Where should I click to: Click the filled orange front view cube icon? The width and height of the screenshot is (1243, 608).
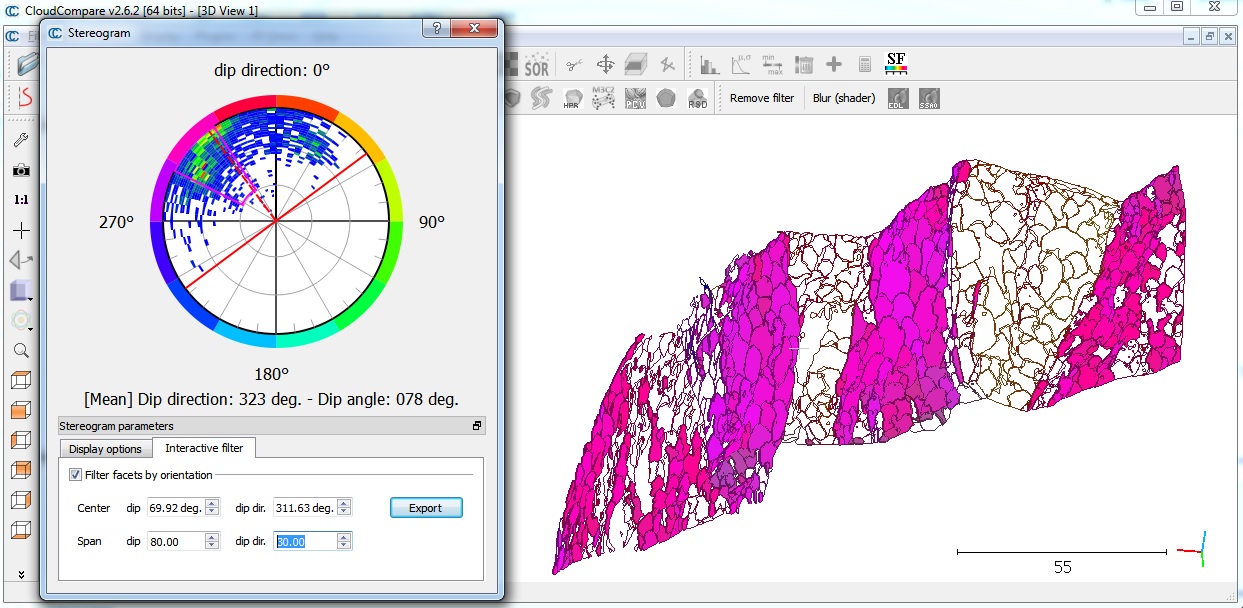pos(21,410)
